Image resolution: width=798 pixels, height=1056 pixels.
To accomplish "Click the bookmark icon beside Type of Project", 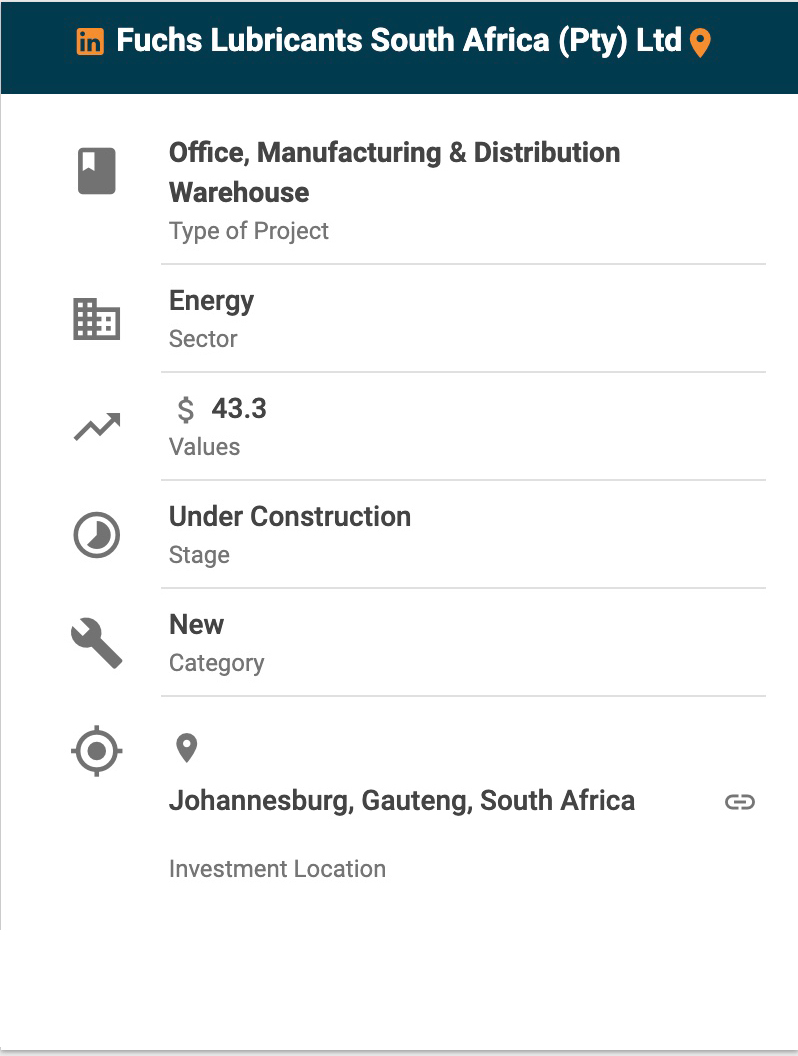I will [x=97, y=171].
